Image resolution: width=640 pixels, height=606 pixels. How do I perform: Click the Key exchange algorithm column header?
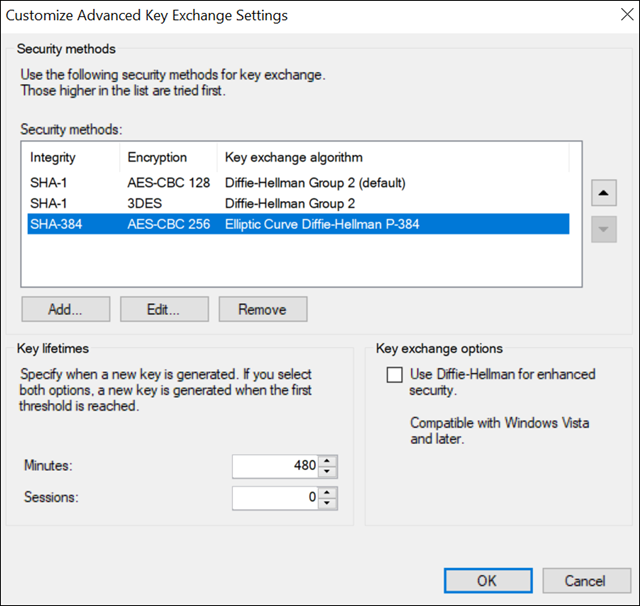point(393,157)
